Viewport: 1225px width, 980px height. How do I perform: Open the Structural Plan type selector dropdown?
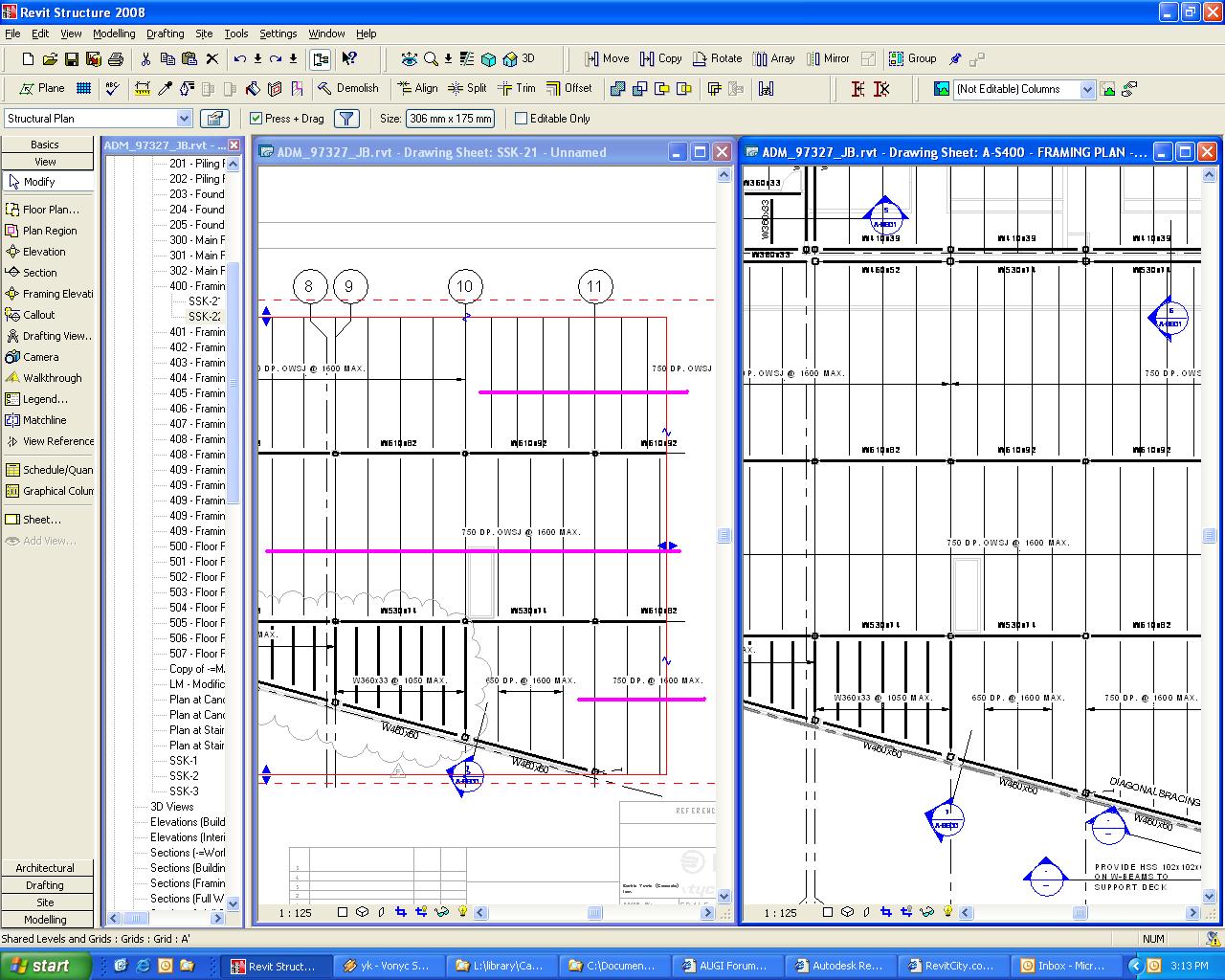coord(184,119)
